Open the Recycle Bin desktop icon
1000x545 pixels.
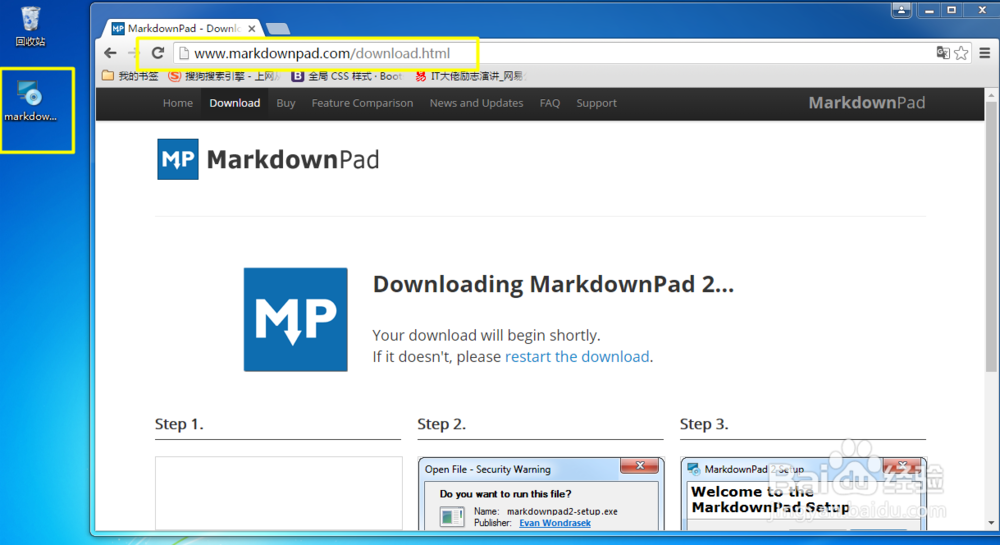30,25
